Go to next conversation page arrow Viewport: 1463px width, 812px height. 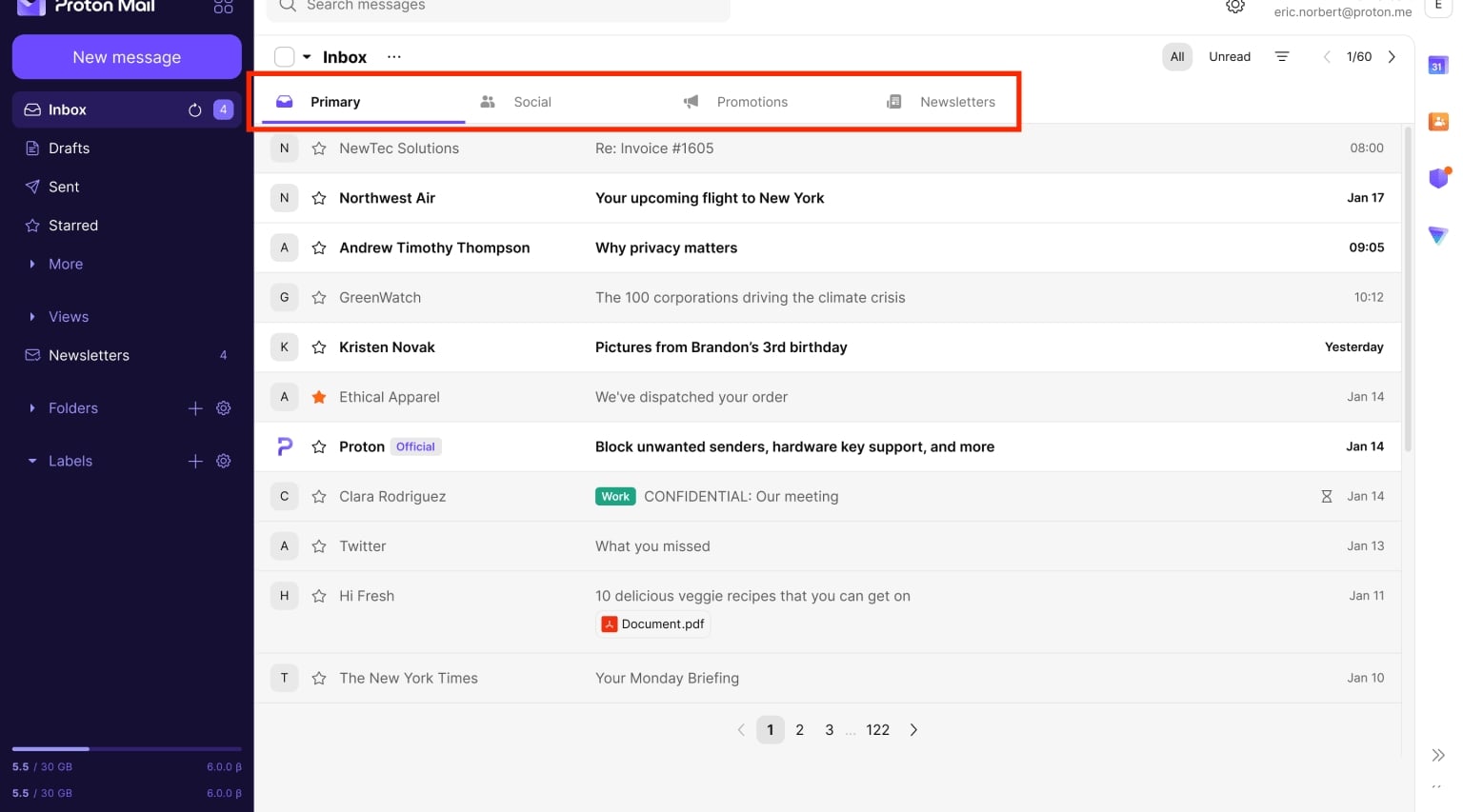(1392, 57)
